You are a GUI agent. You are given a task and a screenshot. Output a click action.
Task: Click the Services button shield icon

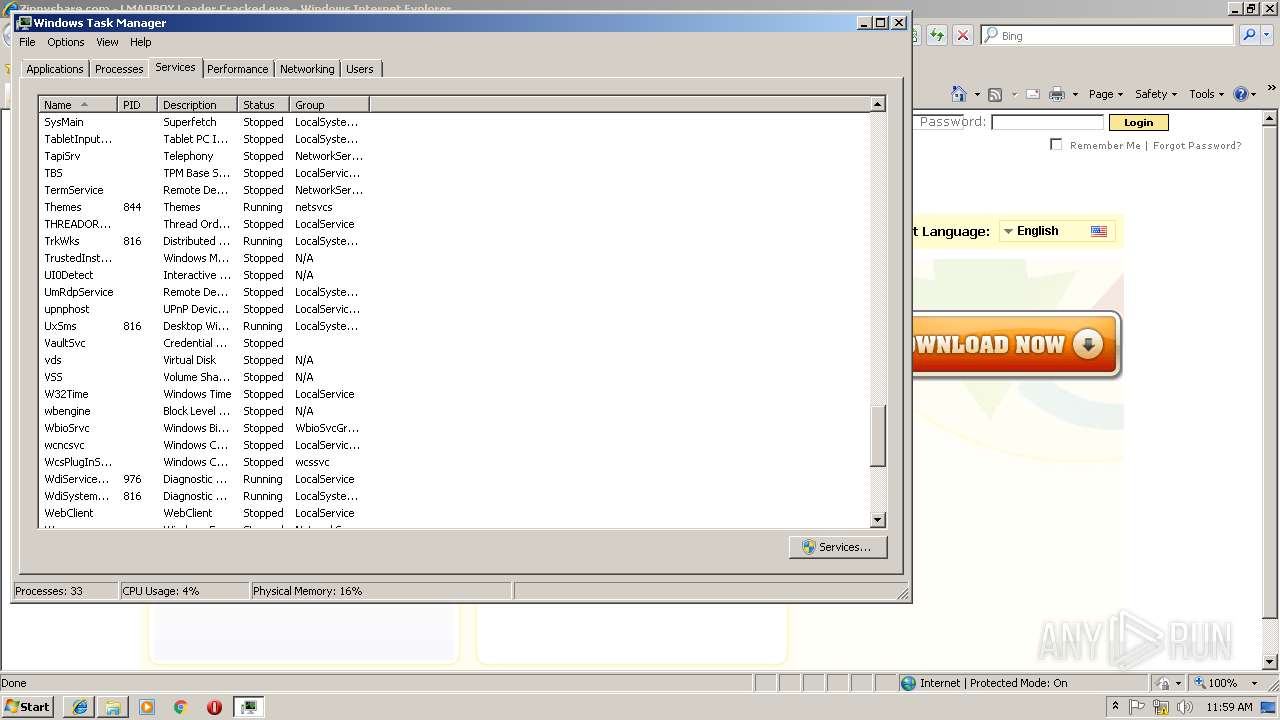click(x=808, y=547)
